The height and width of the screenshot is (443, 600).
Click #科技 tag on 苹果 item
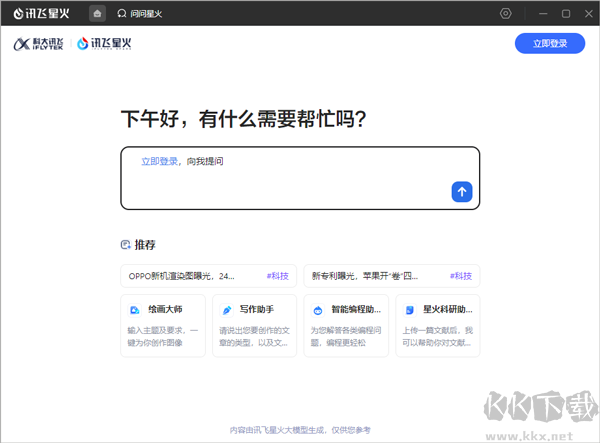click(x=461, y=276)
